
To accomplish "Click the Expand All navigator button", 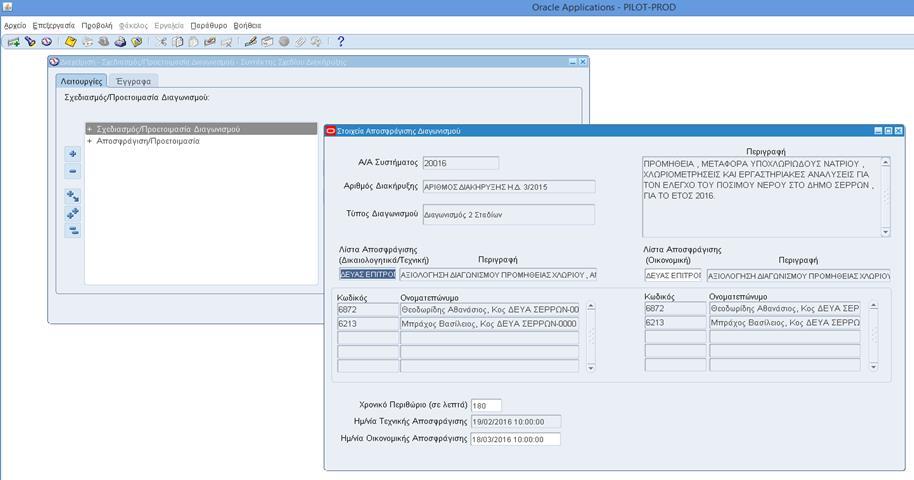I will click(x=73, y=214).
